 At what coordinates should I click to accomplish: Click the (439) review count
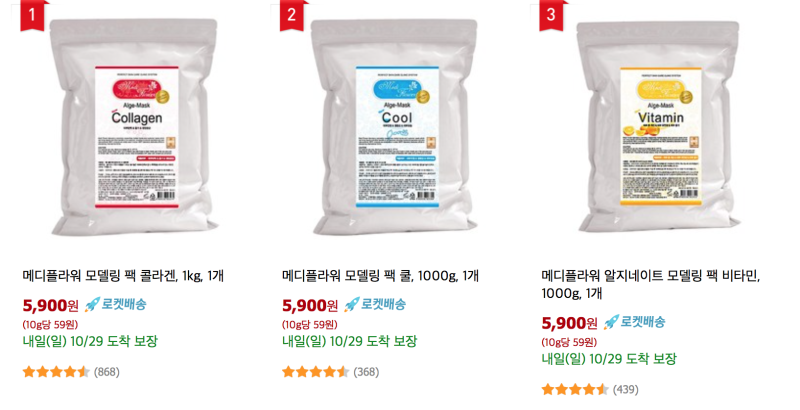626,390
